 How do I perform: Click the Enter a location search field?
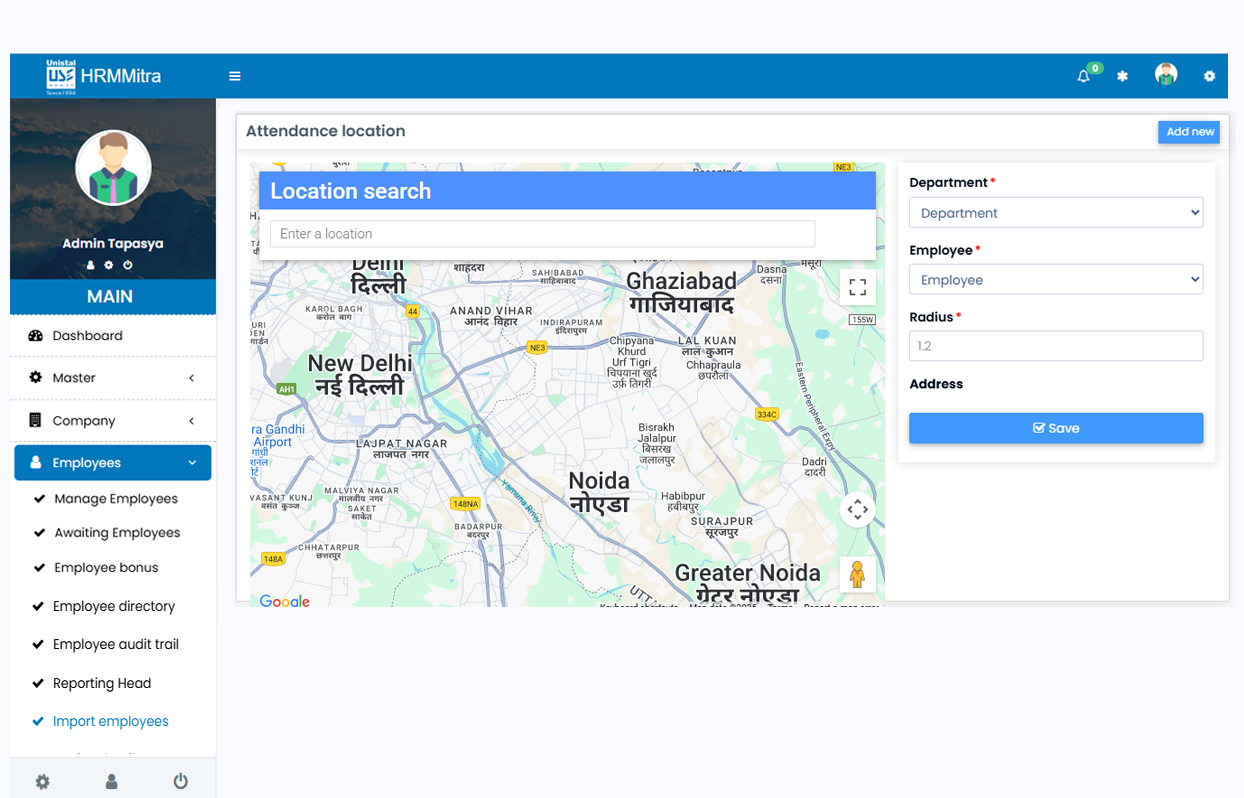tap(542, 234)
